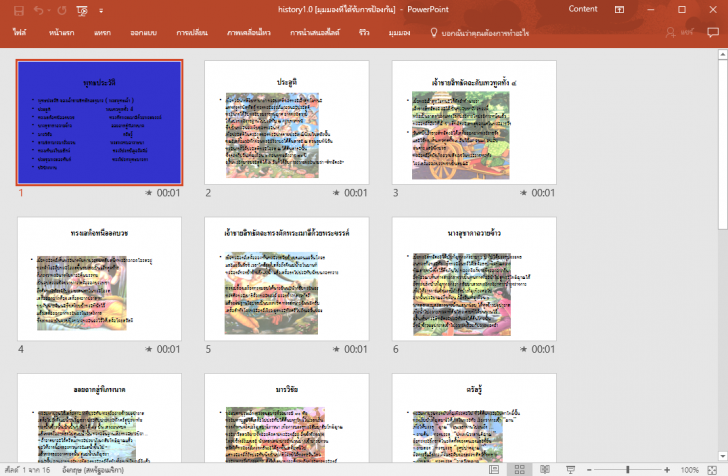
Task: Click the Redo/Repeat icon
Action: [62, 10]
